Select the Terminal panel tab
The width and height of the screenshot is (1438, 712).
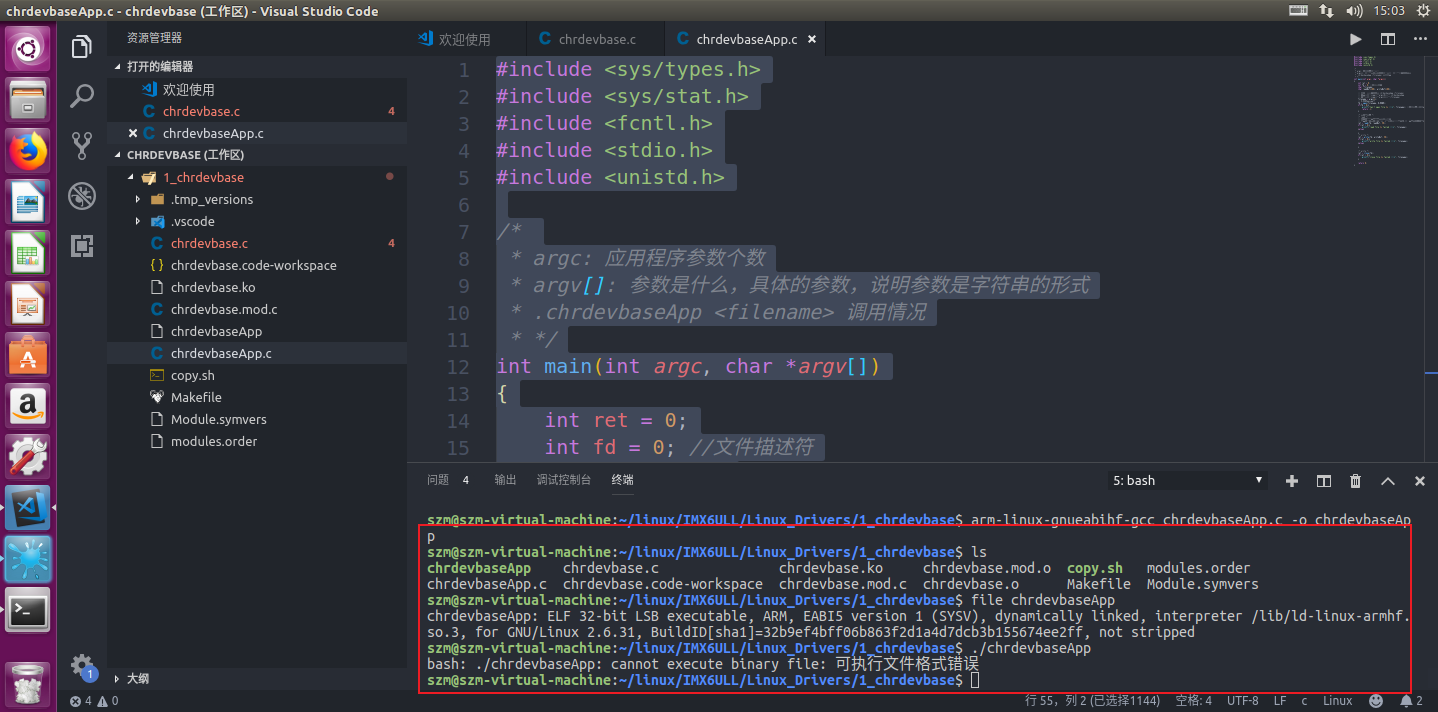click(x=623, y=481)
